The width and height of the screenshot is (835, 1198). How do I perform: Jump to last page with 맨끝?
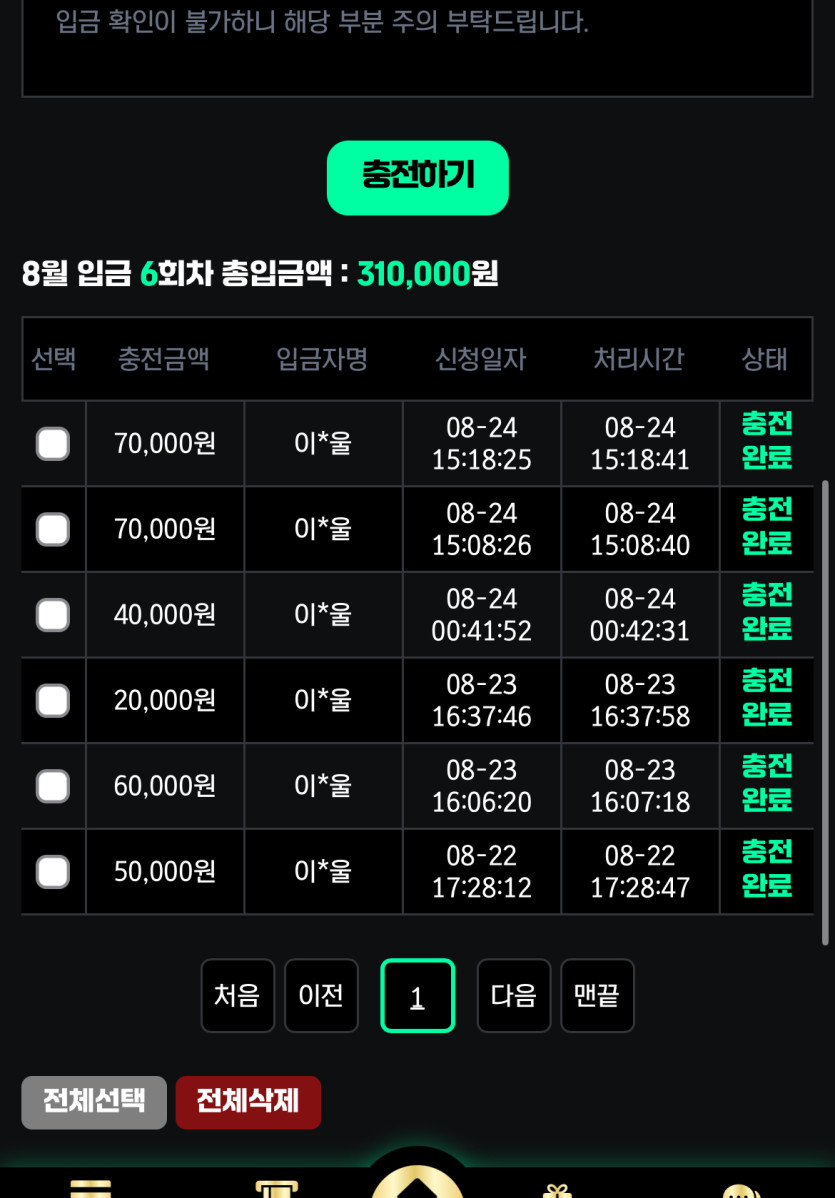click(597, 995)
